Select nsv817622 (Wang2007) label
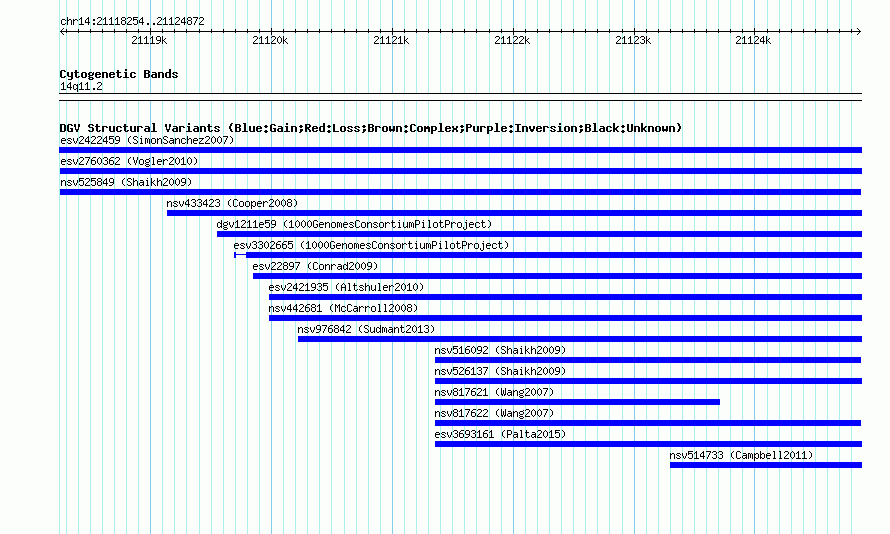The image size is (890, 534). click(x=494, y=413)
